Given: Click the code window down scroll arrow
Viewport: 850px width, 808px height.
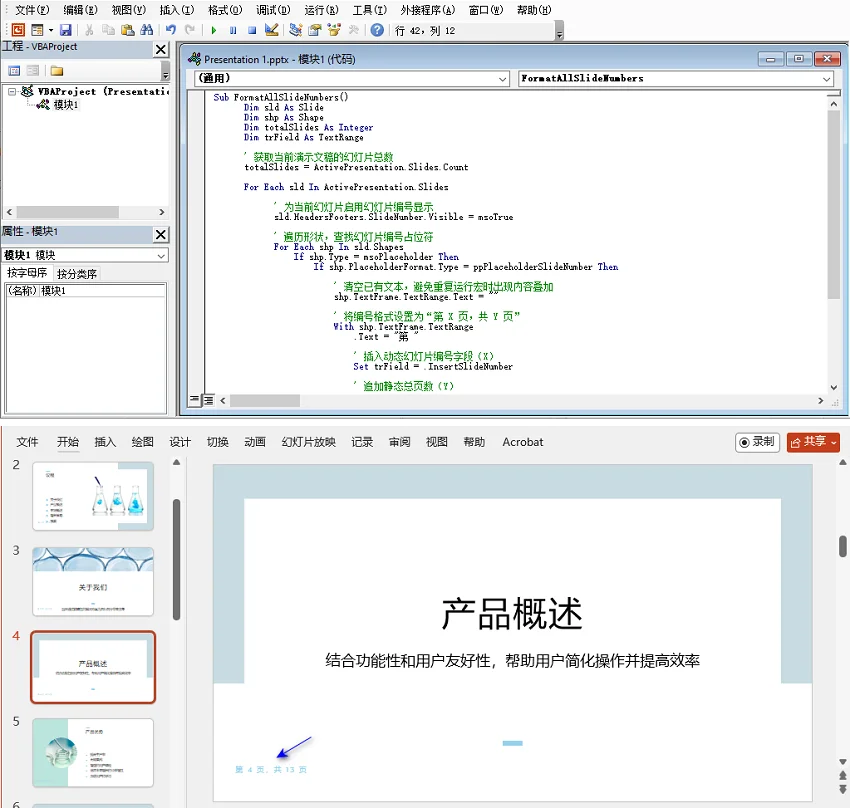Looking at the screenshot, I should (834, 387).
